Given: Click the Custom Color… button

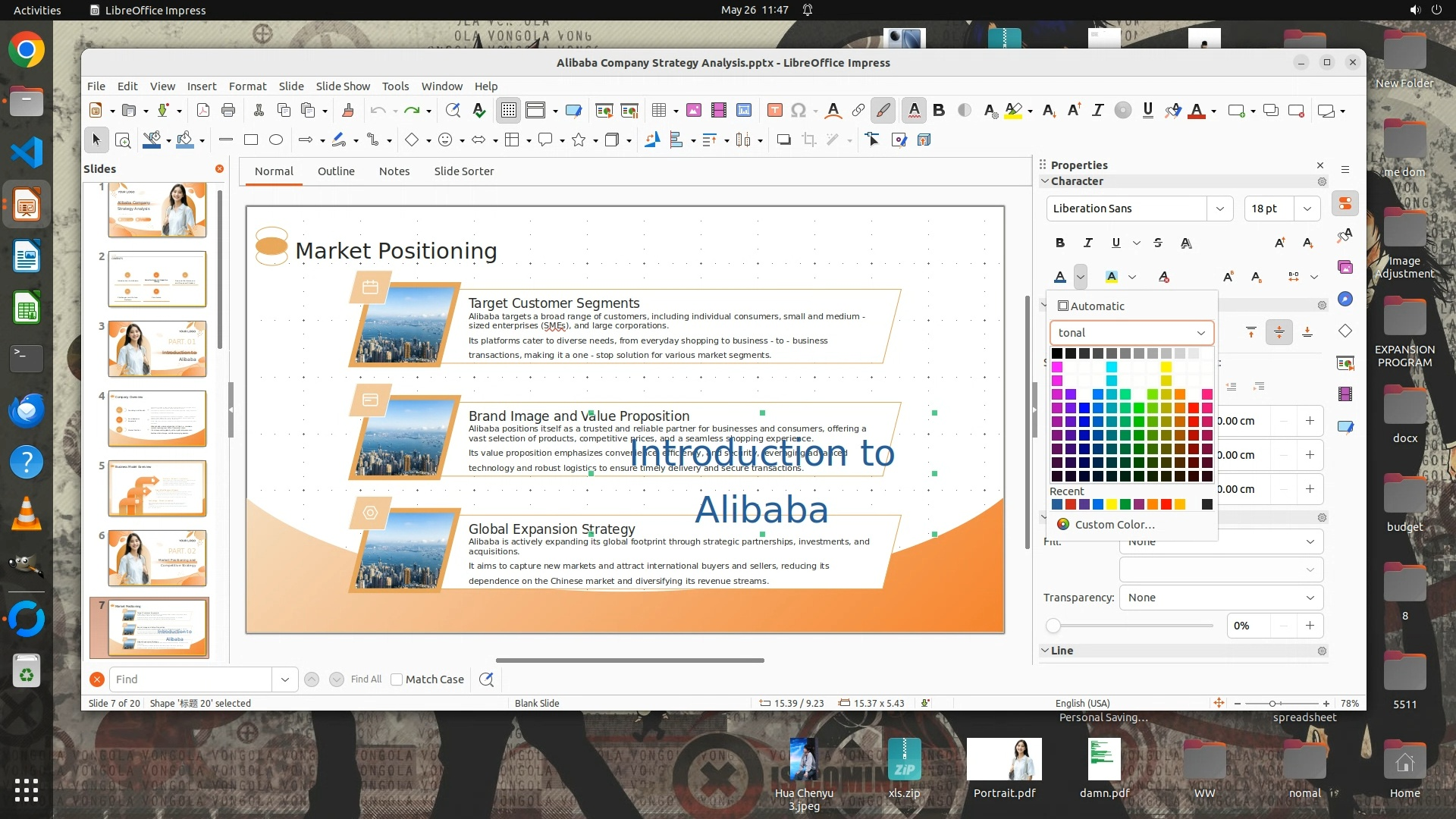Looking at the screenshot, I should click(x=1114, y=525).
